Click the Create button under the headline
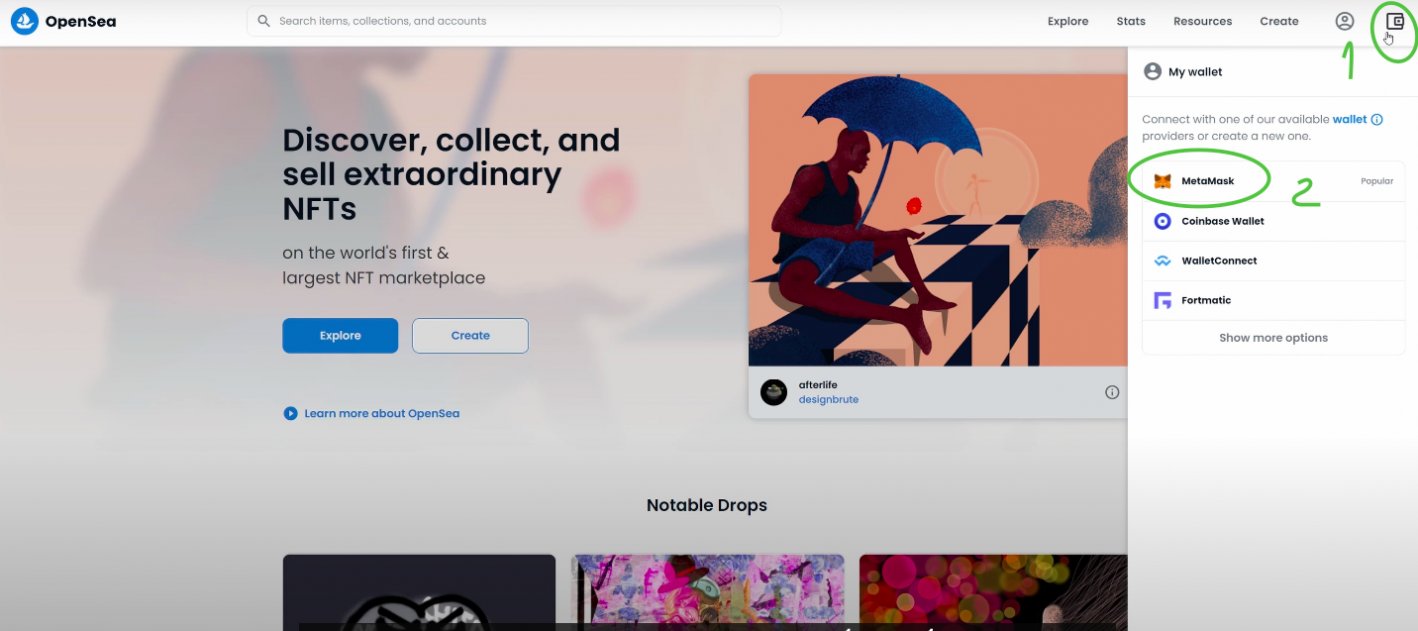The width and height of the screenshot is (1418, 631). point(470,336)
